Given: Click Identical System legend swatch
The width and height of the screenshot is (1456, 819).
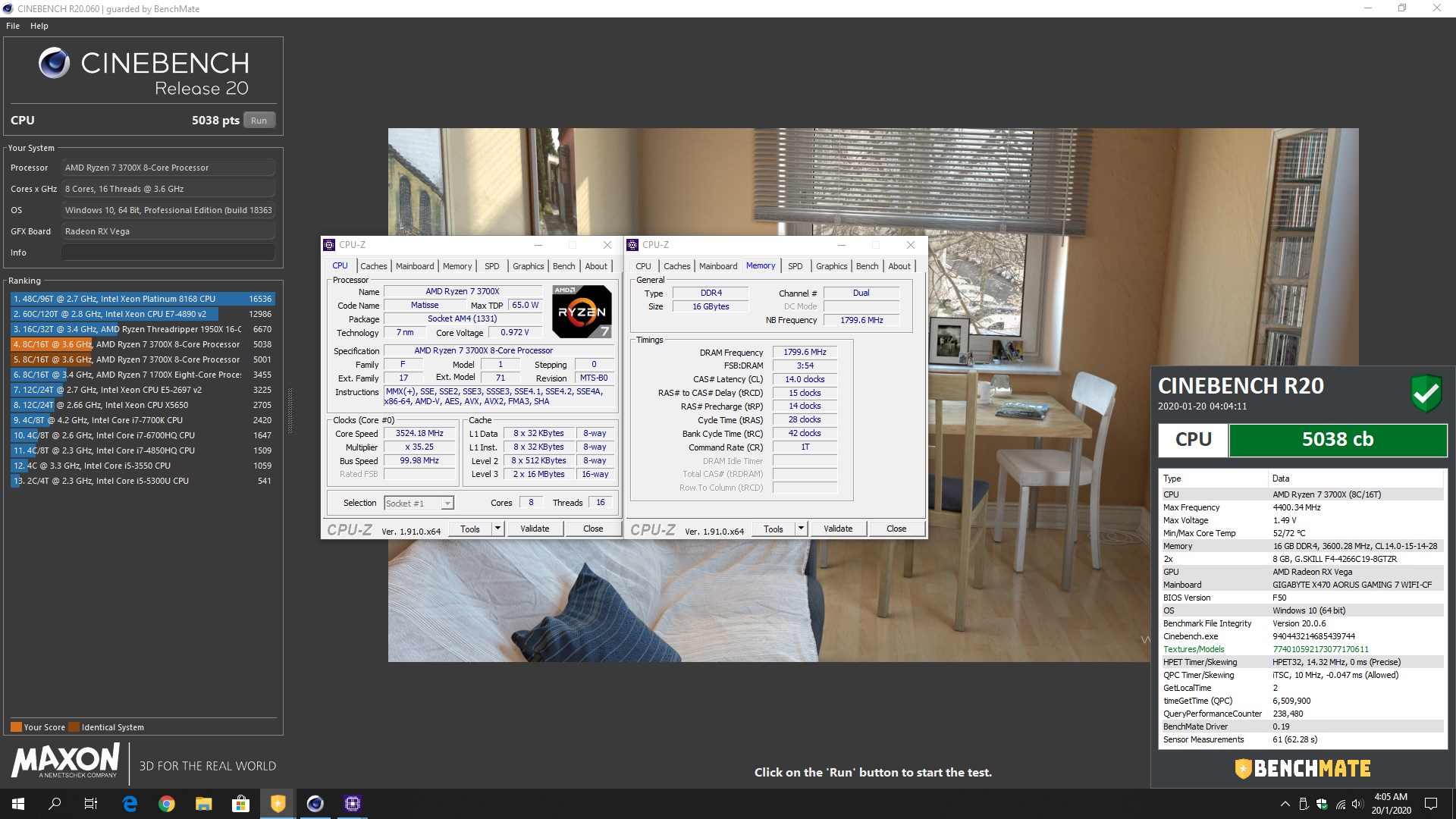Looking at the screenshot, I should tap(74, 727).
